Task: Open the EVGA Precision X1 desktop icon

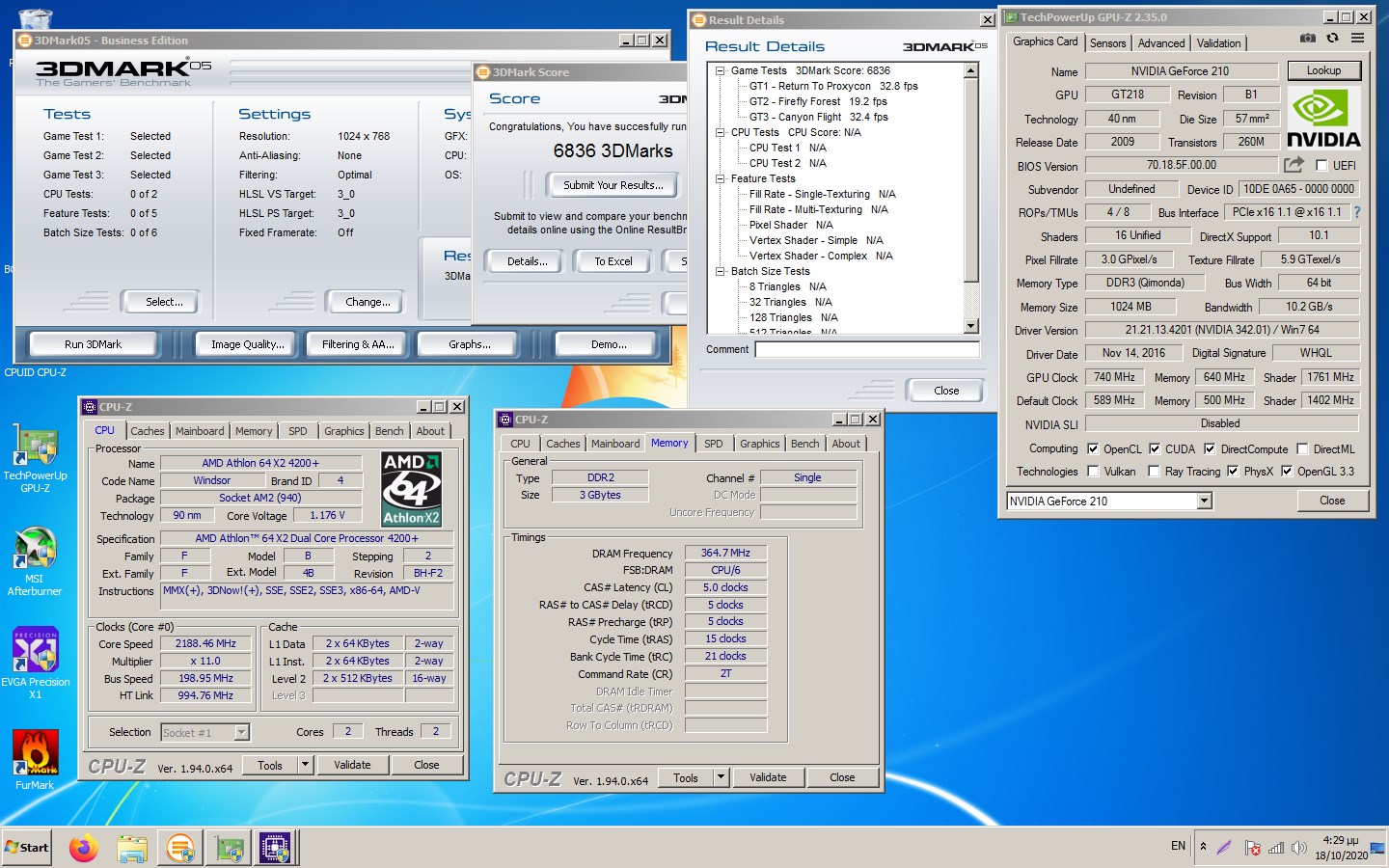Action: point(35,664)
